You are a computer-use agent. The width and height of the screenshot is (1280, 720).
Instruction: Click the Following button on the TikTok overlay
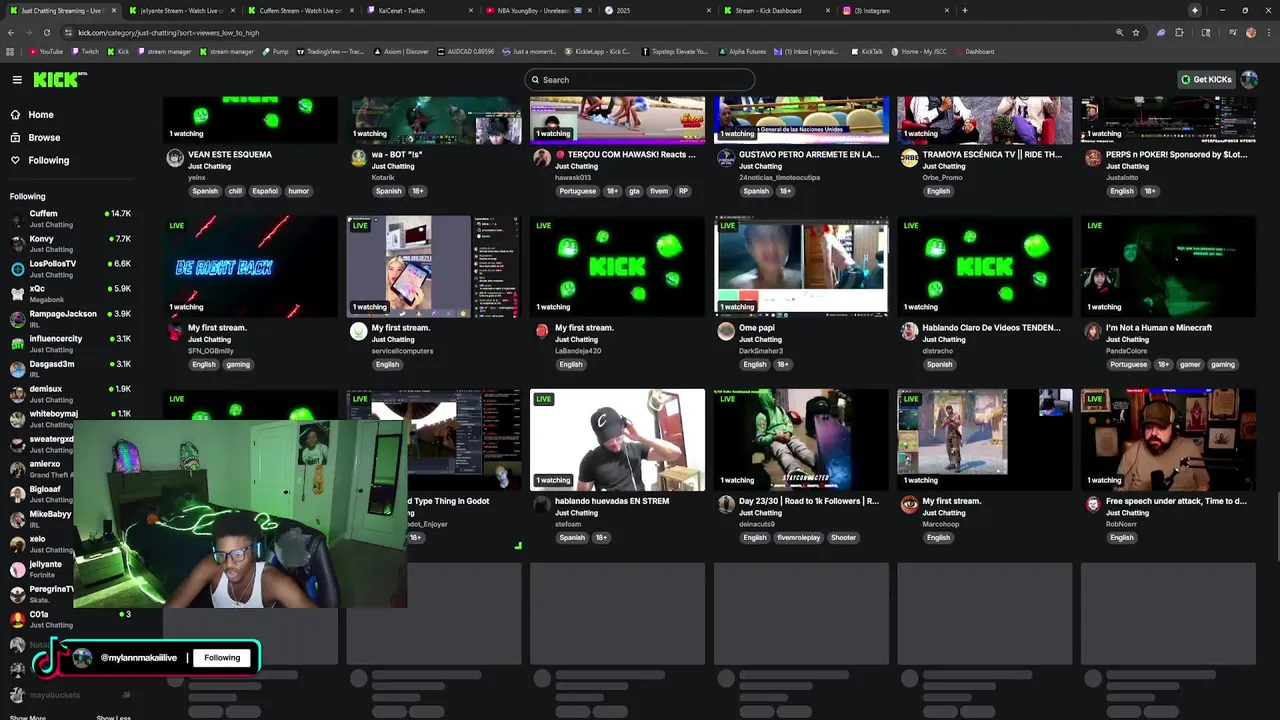pyautogui.click(x=222, y=658)
